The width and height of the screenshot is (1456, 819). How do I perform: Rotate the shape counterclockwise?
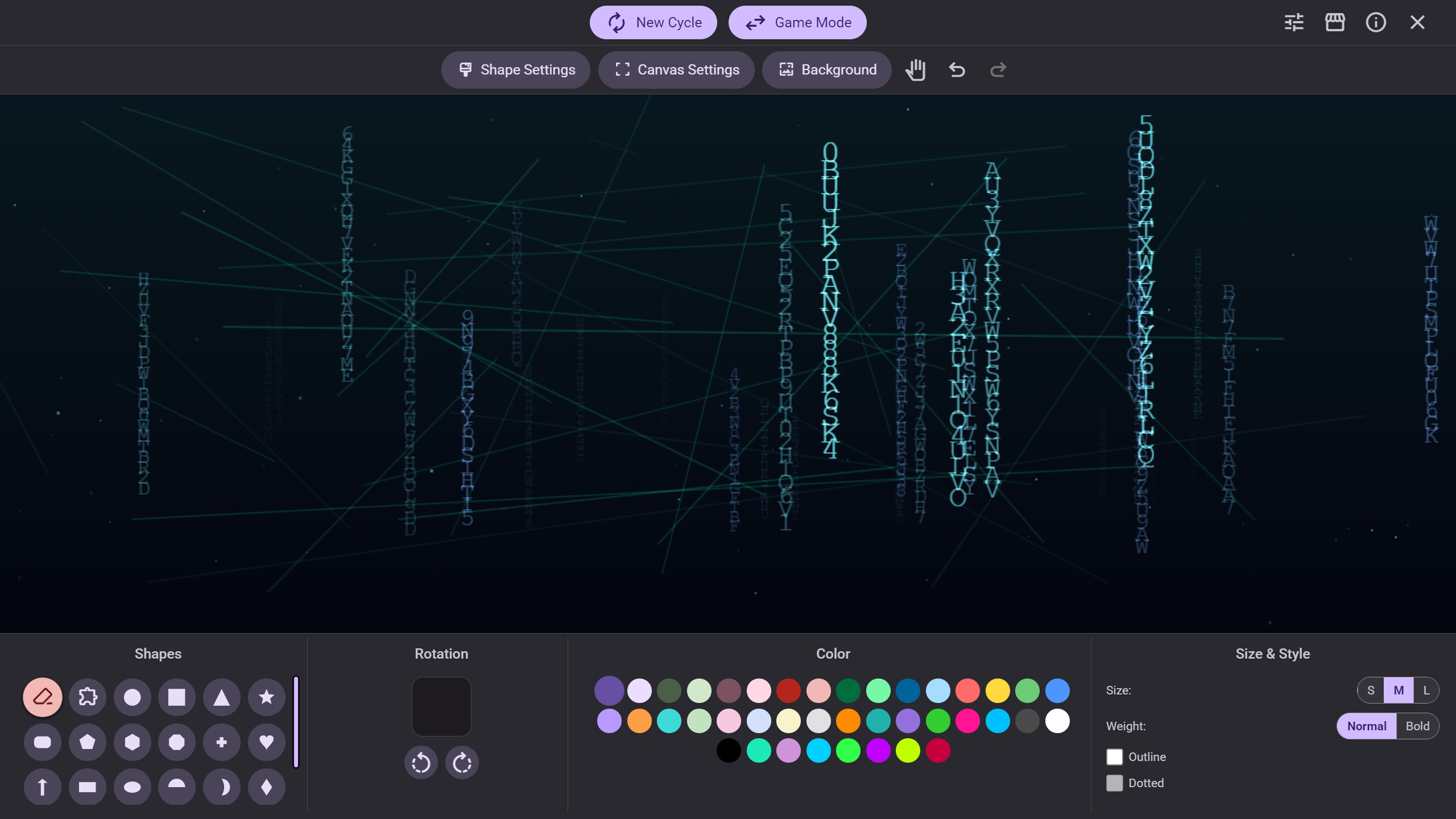tap(421, 762)
